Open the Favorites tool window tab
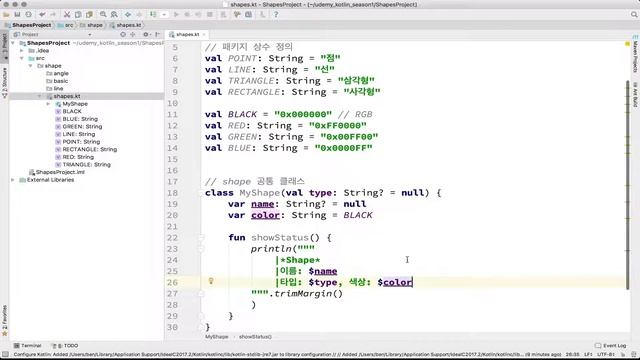The height and width of the screenshot is (360, 640). click(x=4, y=321)
